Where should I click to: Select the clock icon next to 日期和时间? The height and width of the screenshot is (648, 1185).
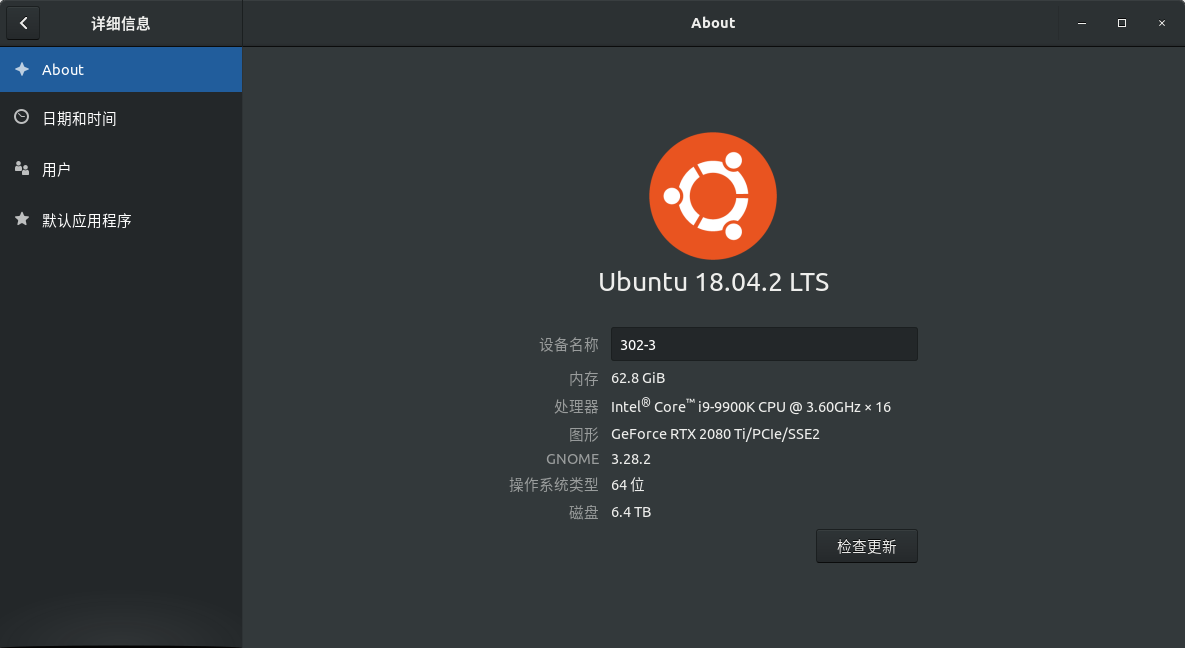pos(22,118)
